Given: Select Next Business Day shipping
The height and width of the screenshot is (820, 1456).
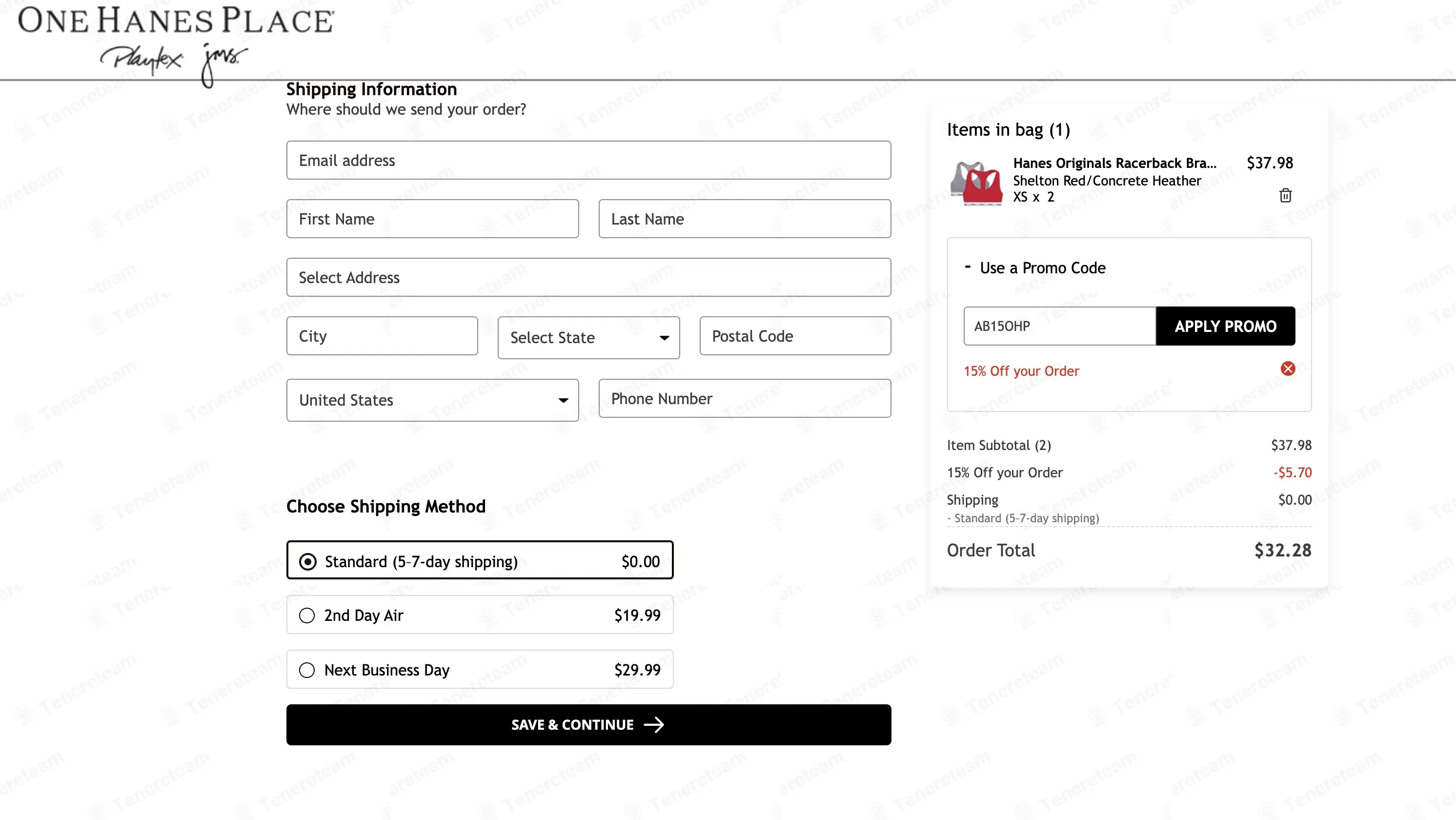Looking at the screenshot, I should (x=307, y=670).
